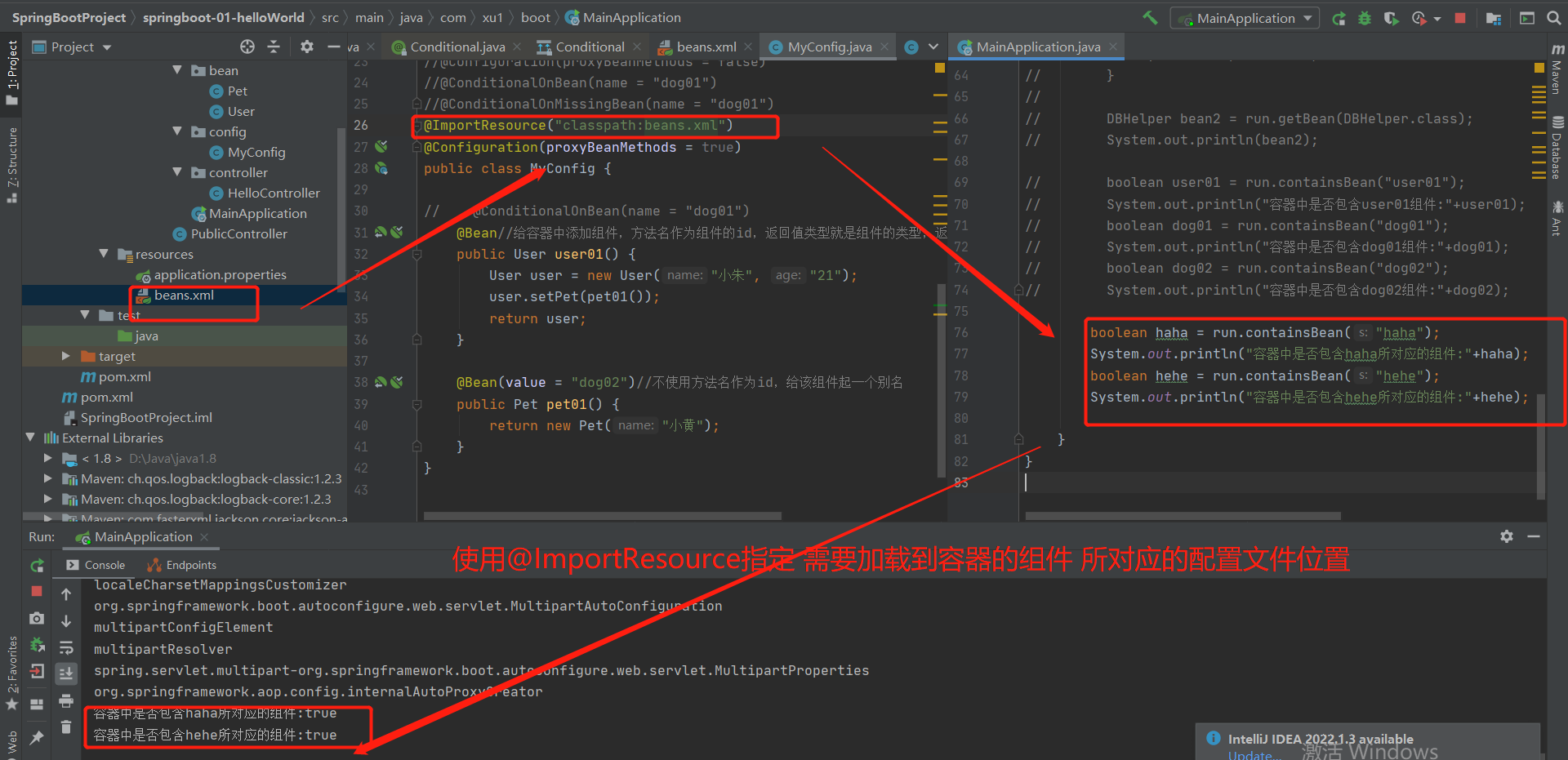Viewport: 1568px width, 760px height.
Task: Collapse the resources folder
Action: [104, 254]
